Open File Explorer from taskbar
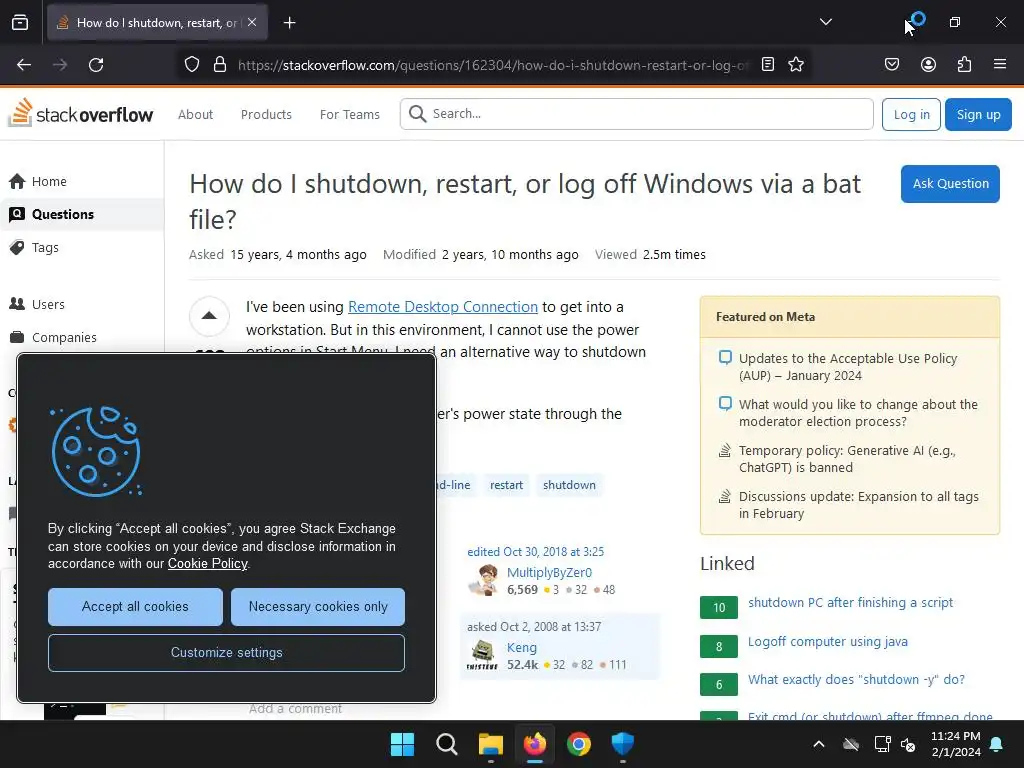The image size is (1024, 768). [x=490, y=744]
